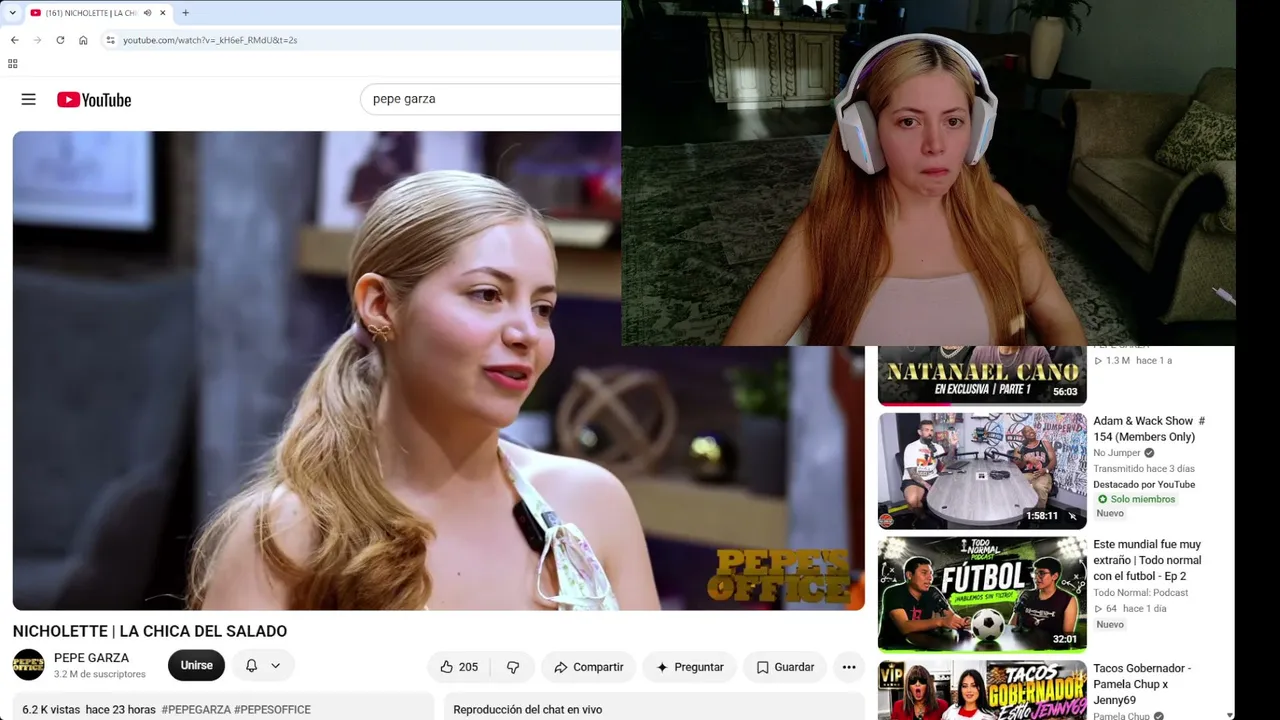Open 'Tacos Gobernador - Pamela Chup x Jenny69' title

coord(1142,684)
